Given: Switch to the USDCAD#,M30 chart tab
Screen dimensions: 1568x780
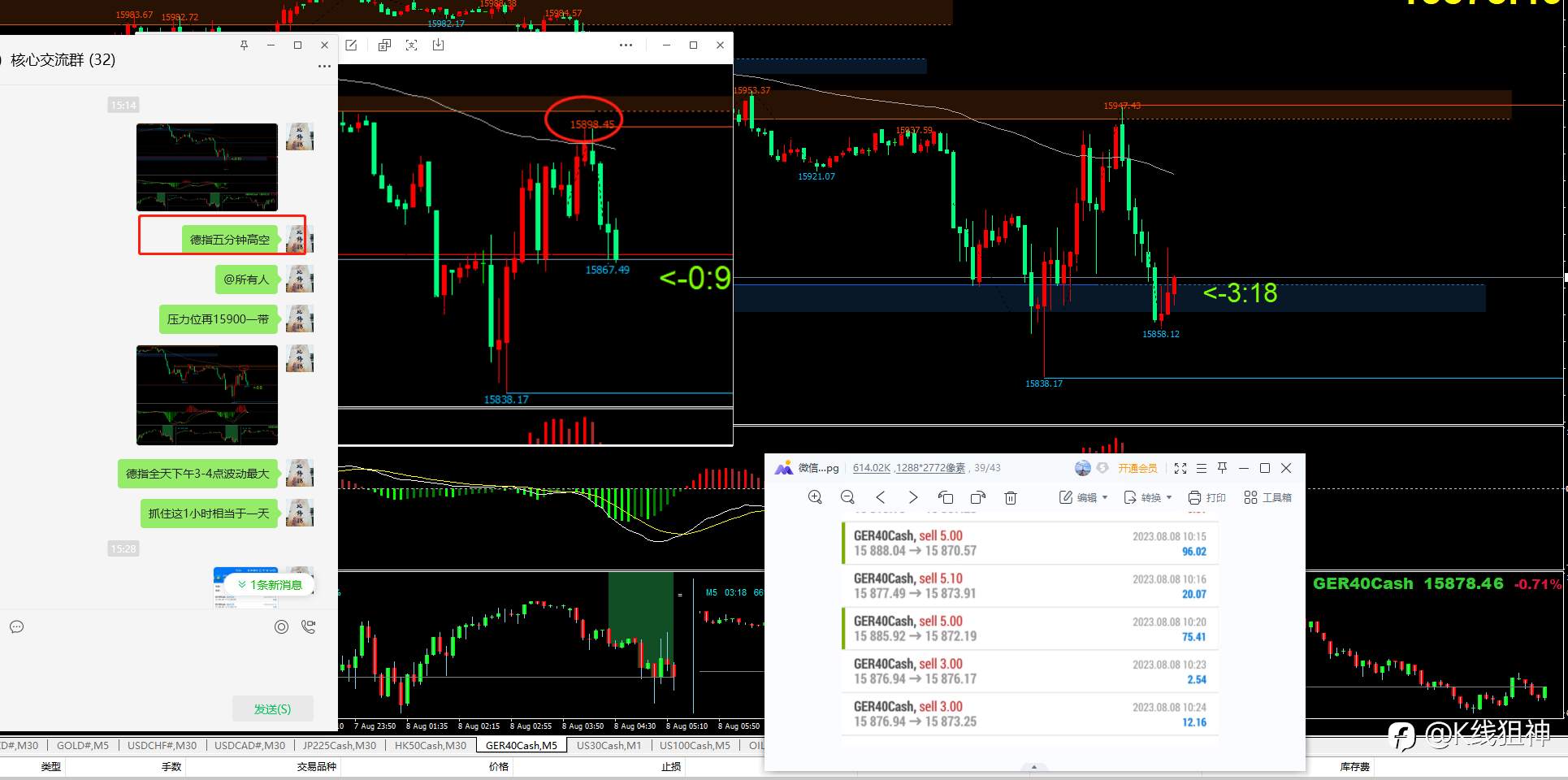Looking at the screenshot, I should pyautogui.click(x=249, y=745).
